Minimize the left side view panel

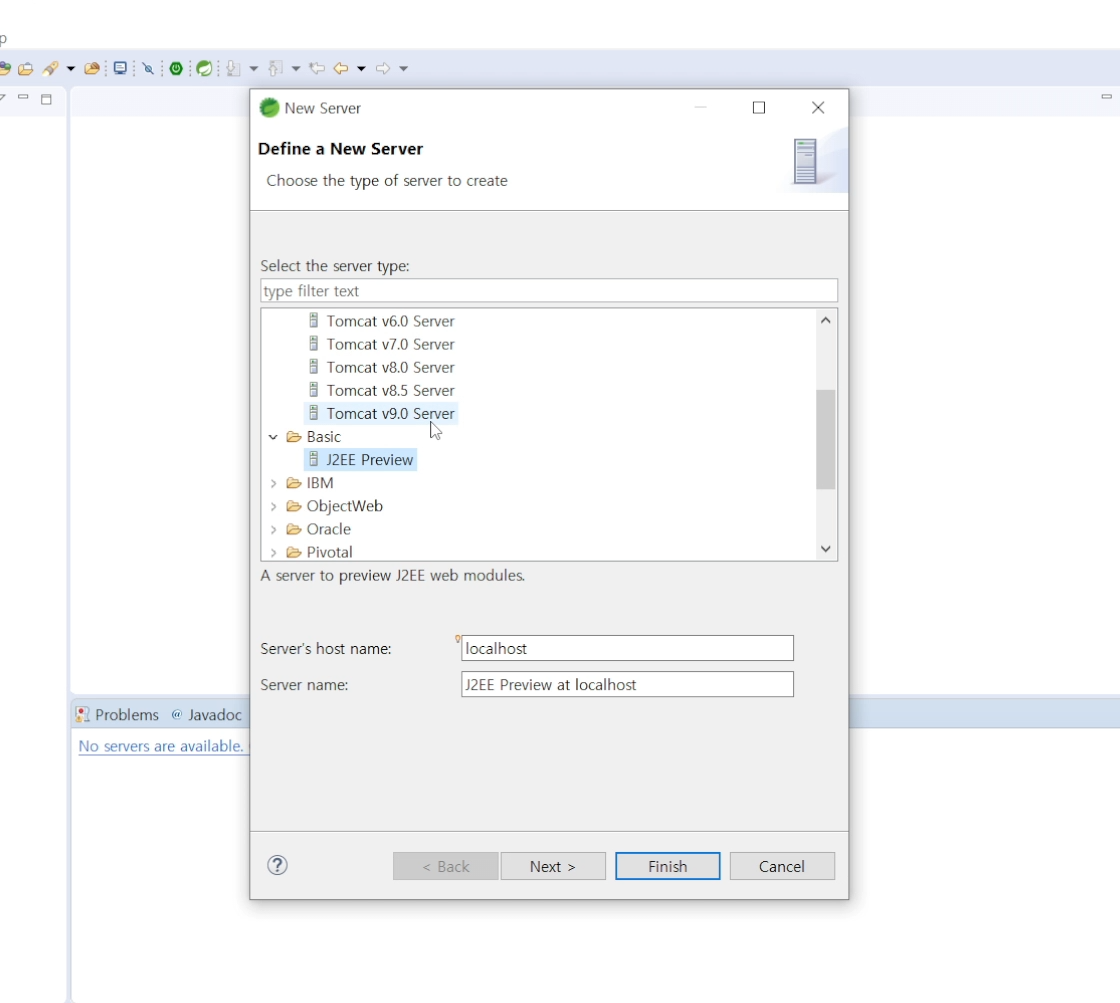[x=24, y=98]
